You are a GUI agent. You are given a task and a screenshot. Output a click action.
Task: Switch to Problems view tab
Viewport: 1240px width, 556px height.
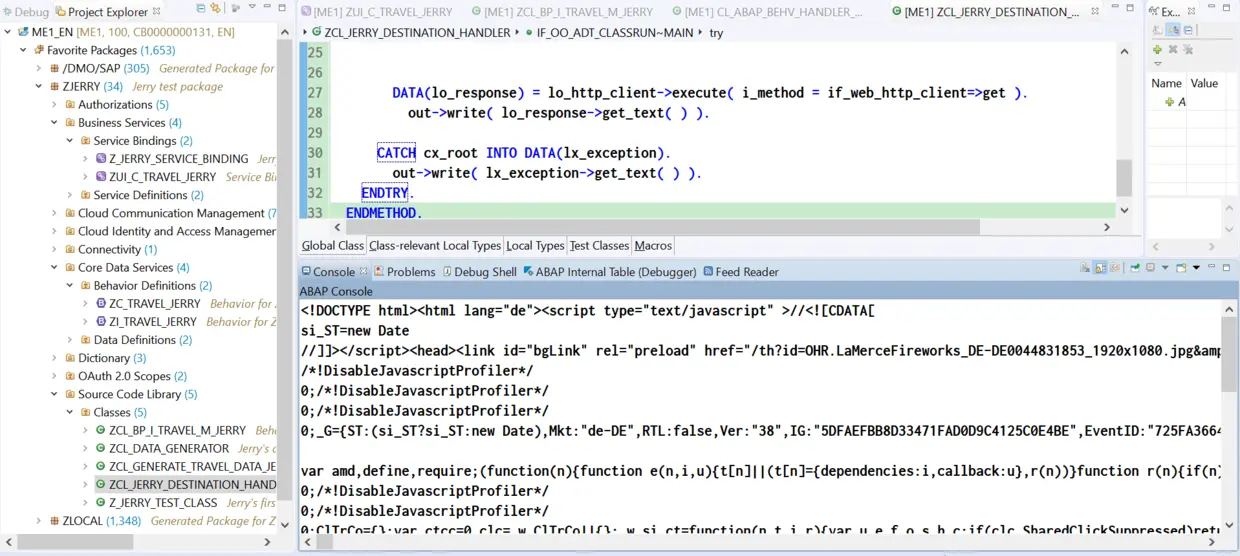405,272
